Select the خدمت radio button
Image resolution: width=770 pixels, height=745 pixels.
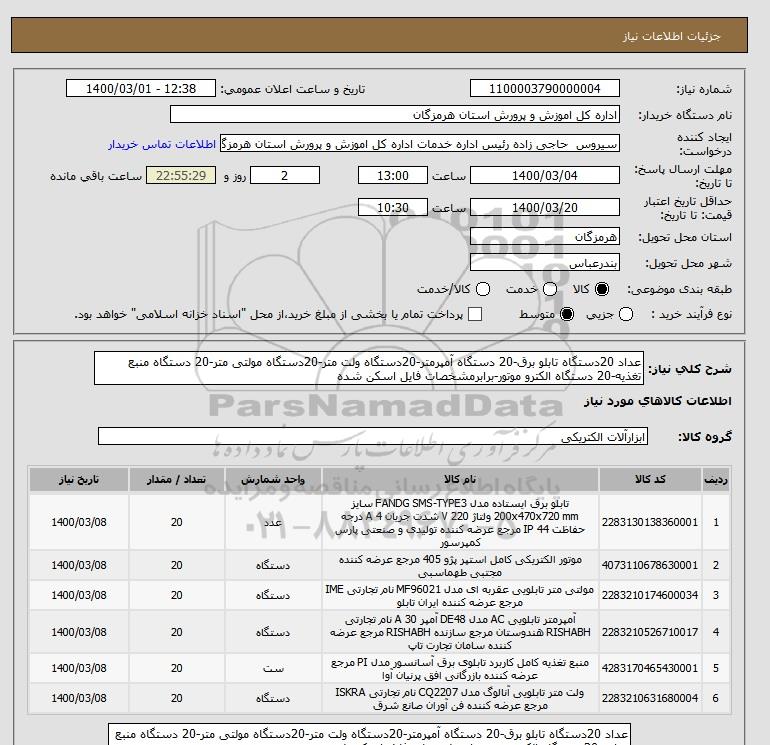(x=550, y=289)
